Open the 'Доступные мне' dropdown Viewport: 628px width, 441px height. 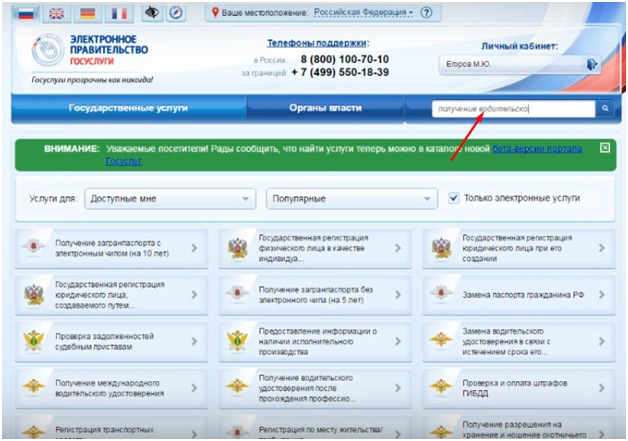coord(169,199)
